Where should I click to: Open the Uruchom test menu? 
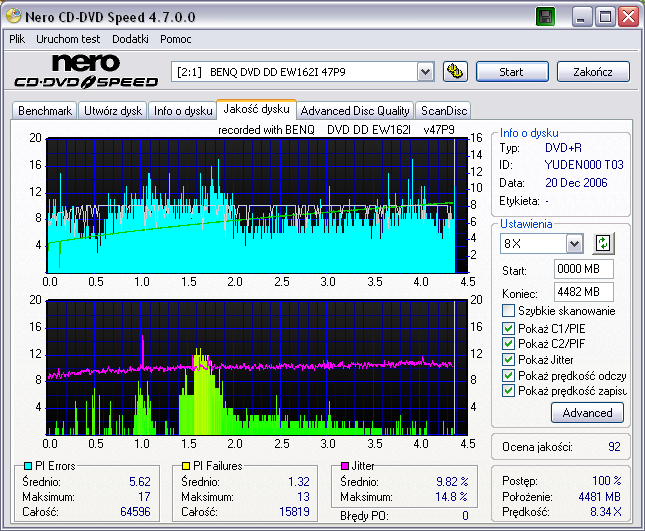tap(68, 39)
